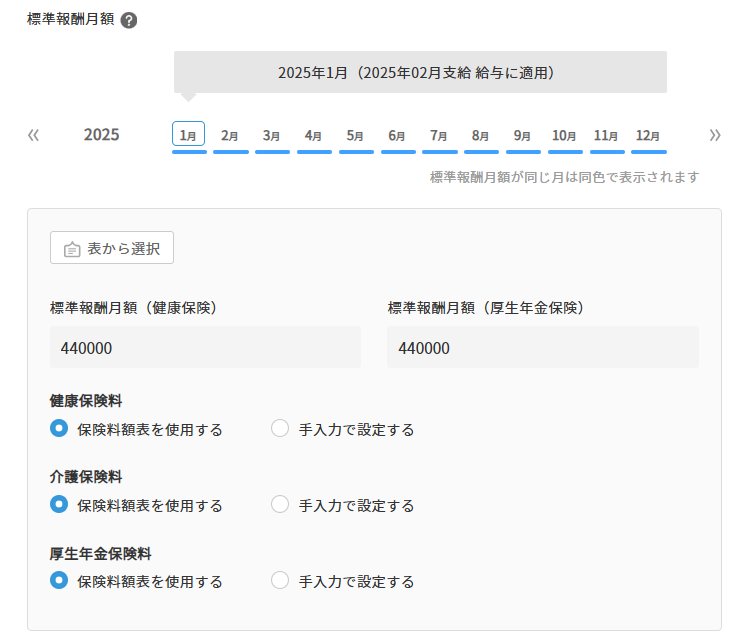Click the 健康保険 standard remuneration input field
This screenshot has height=639, width=746.
click(x=205, y=348)
